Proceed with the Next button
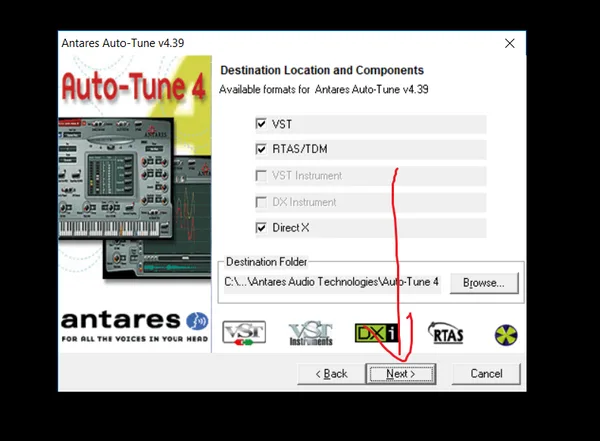Screen dimensions: 600x441 (401, 374)
